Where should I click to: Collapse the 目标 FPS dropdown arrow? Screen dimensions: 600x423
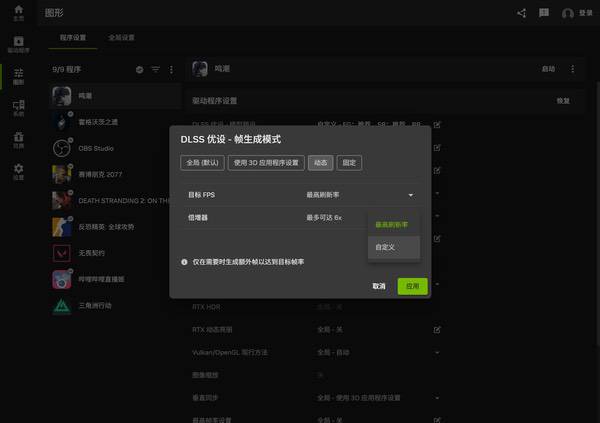(411, 195)
